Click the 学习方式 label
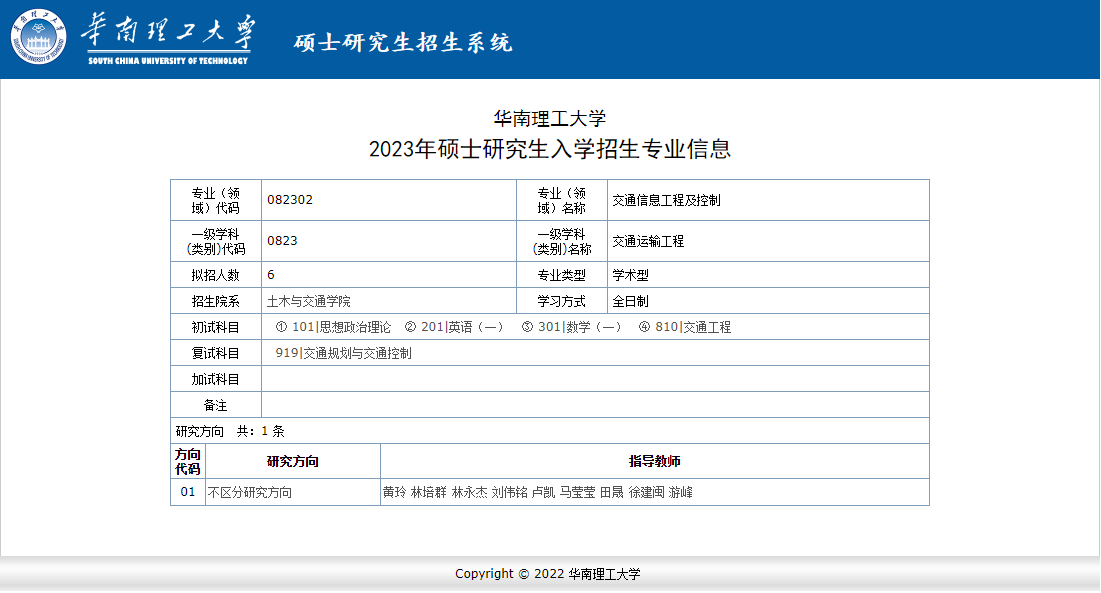The width and height of the screenshot is (1101, 593). [x=562, y=301]
